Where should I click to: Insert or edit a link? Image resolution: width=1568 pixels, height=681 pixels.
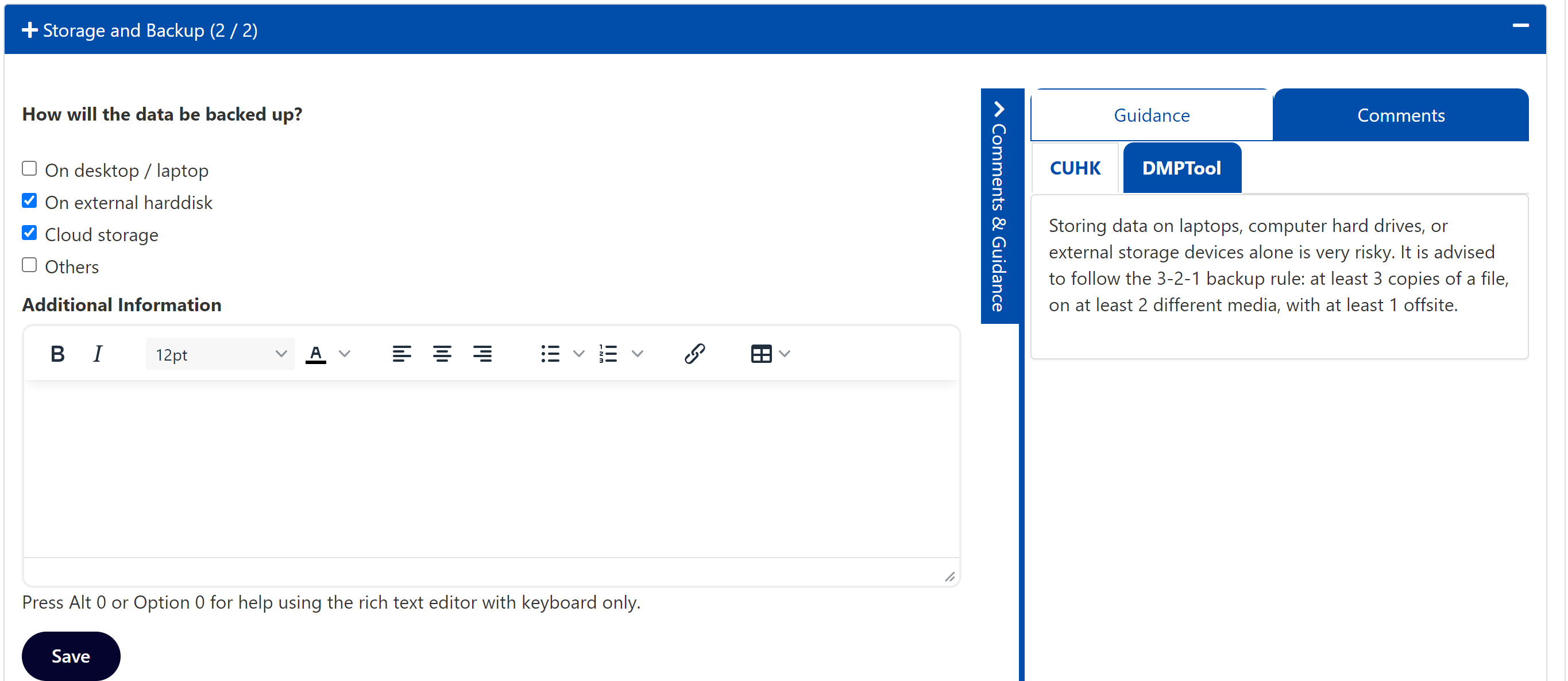(694, 354)
